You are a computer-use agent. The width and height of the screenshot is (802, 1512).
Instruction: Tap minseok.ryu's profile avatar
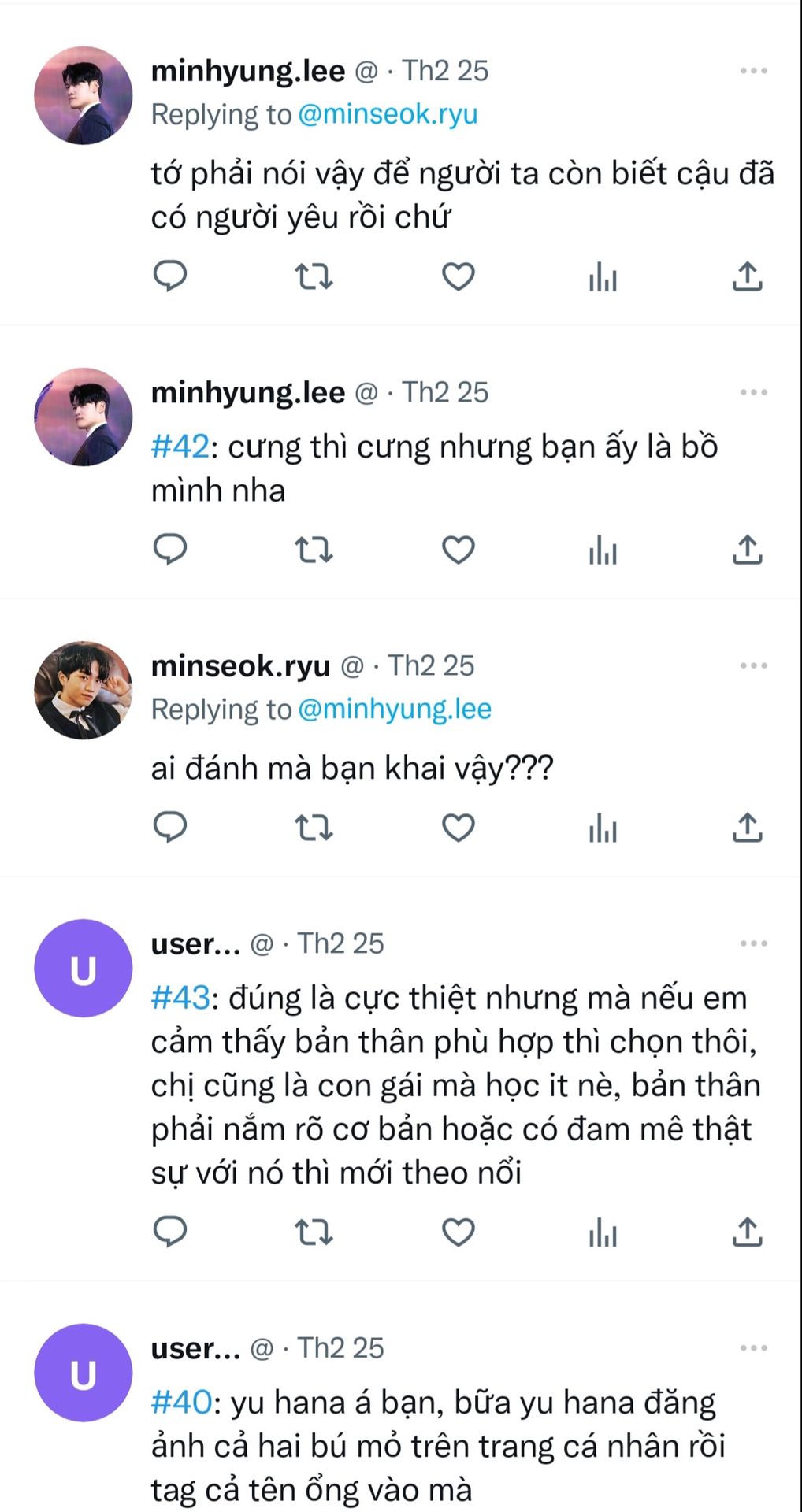(84, 690)
